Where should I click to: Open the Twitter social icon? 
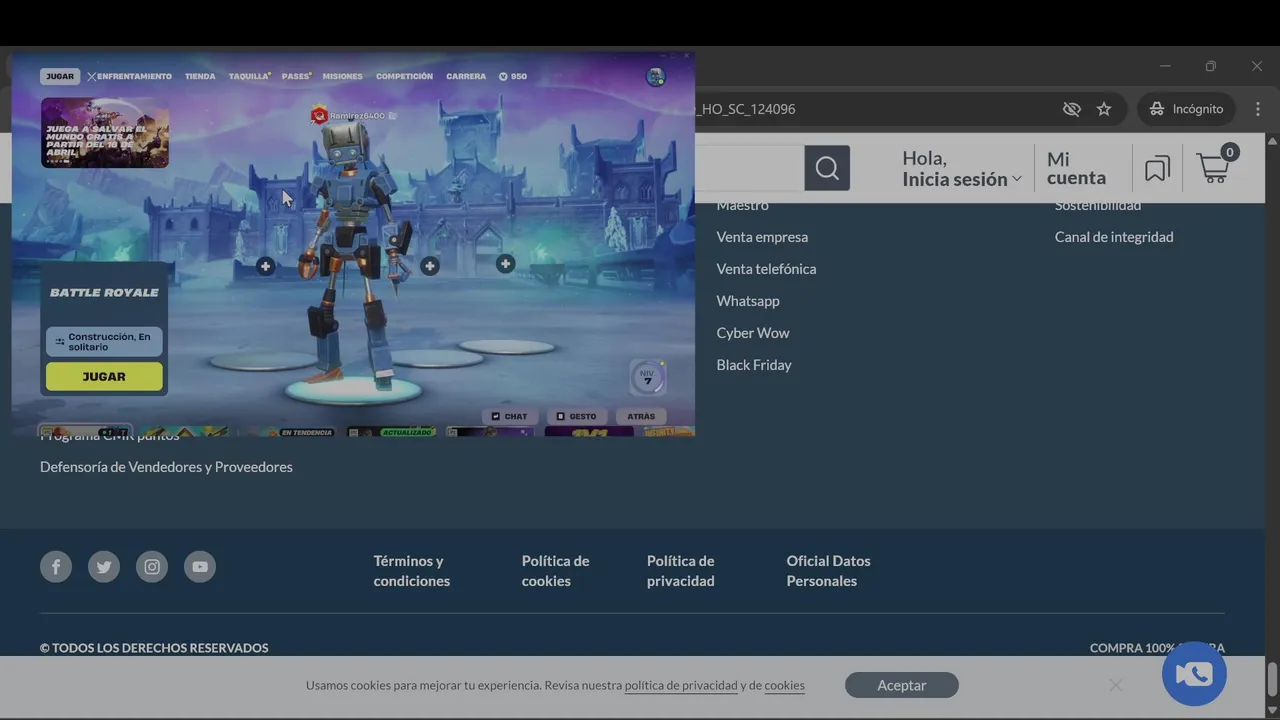104,567
